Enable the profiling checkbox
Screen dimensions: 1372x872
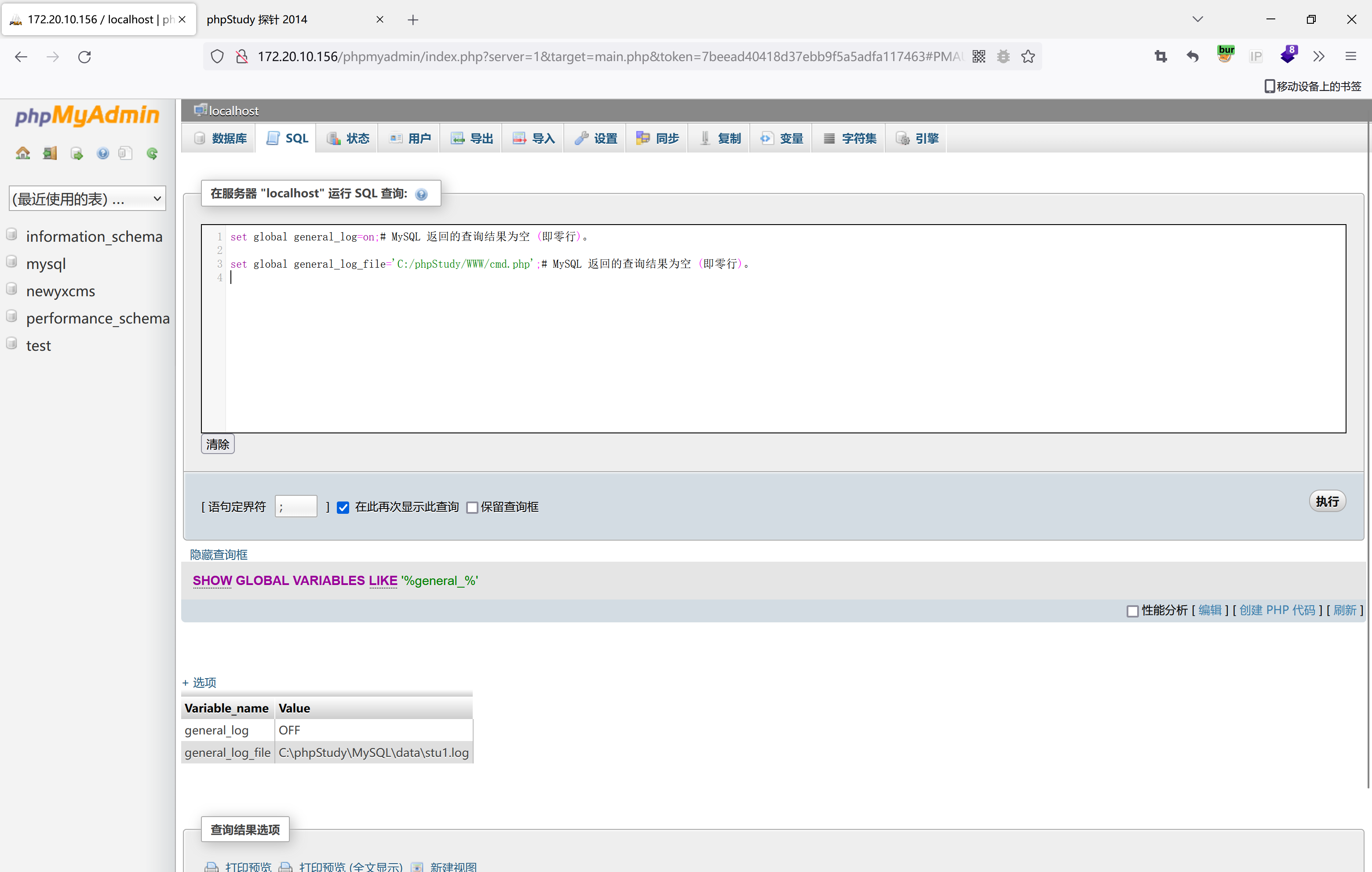1132,610
